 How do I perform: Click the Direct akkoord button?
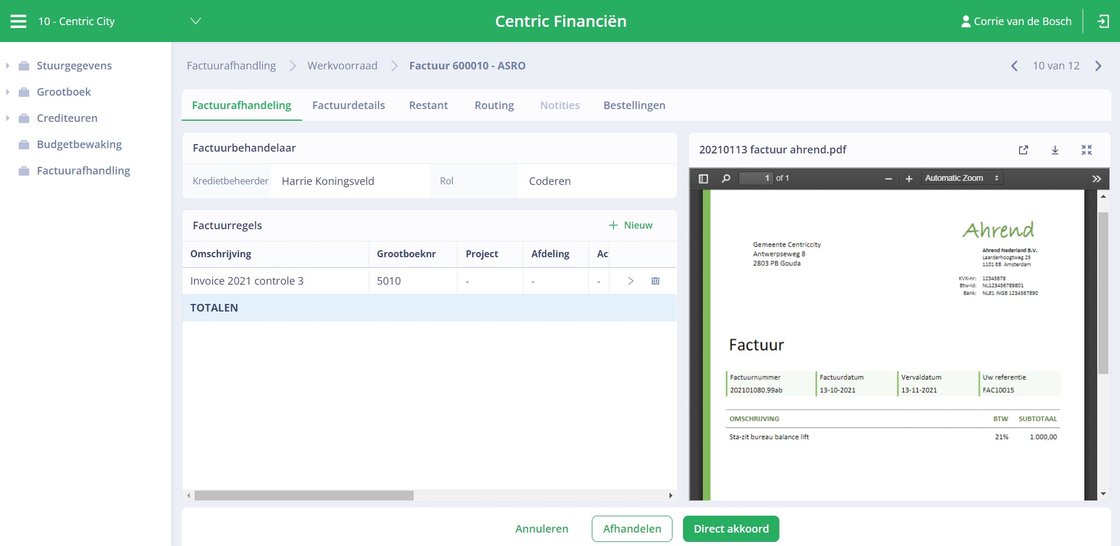tap(731, 529)
